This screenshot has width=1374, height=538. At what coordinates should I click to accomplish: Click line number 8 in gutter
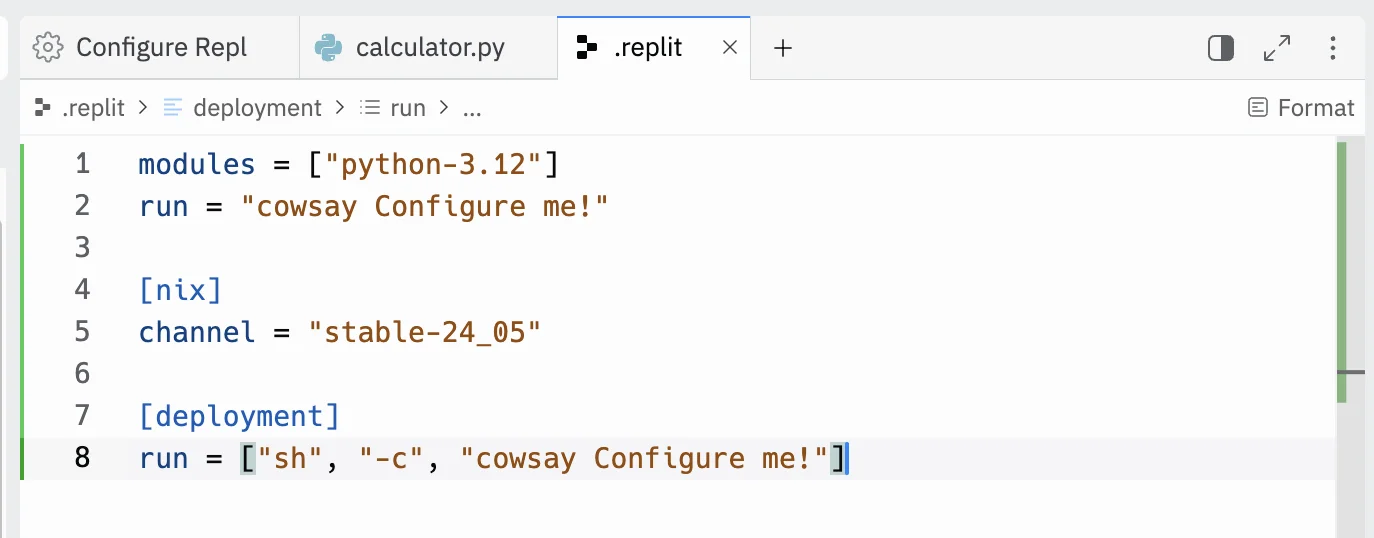click(82, 458)
